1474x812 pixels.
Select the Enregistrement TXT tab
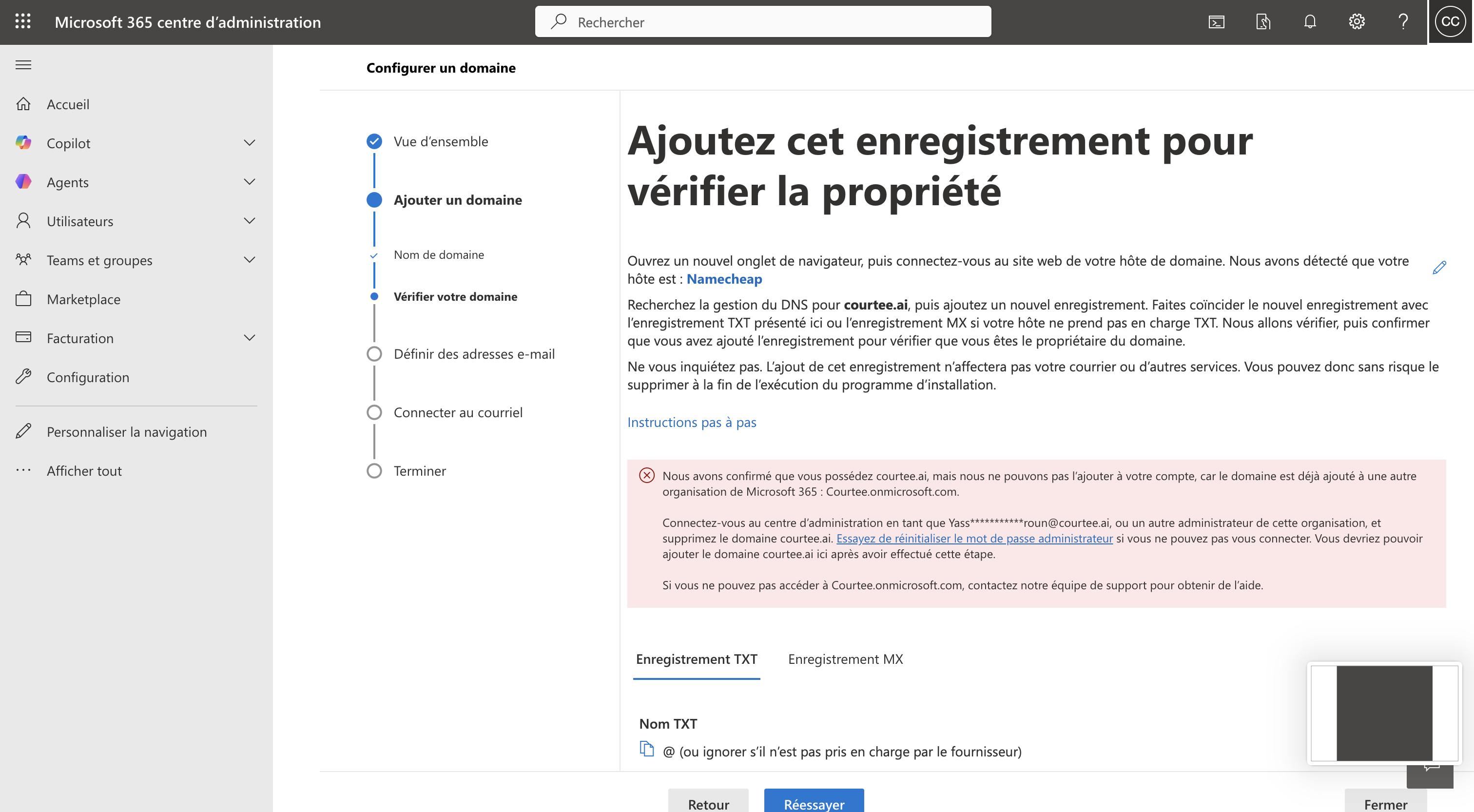(x=697, y=659)
